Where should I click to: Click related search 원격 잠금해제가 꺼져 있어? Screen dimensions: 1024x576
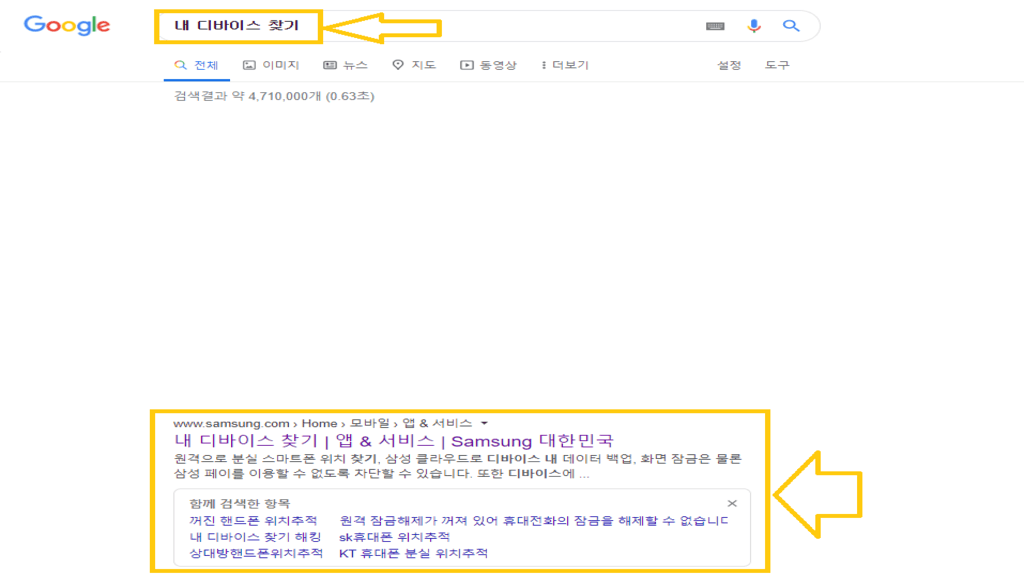click(x=534, y=520)
